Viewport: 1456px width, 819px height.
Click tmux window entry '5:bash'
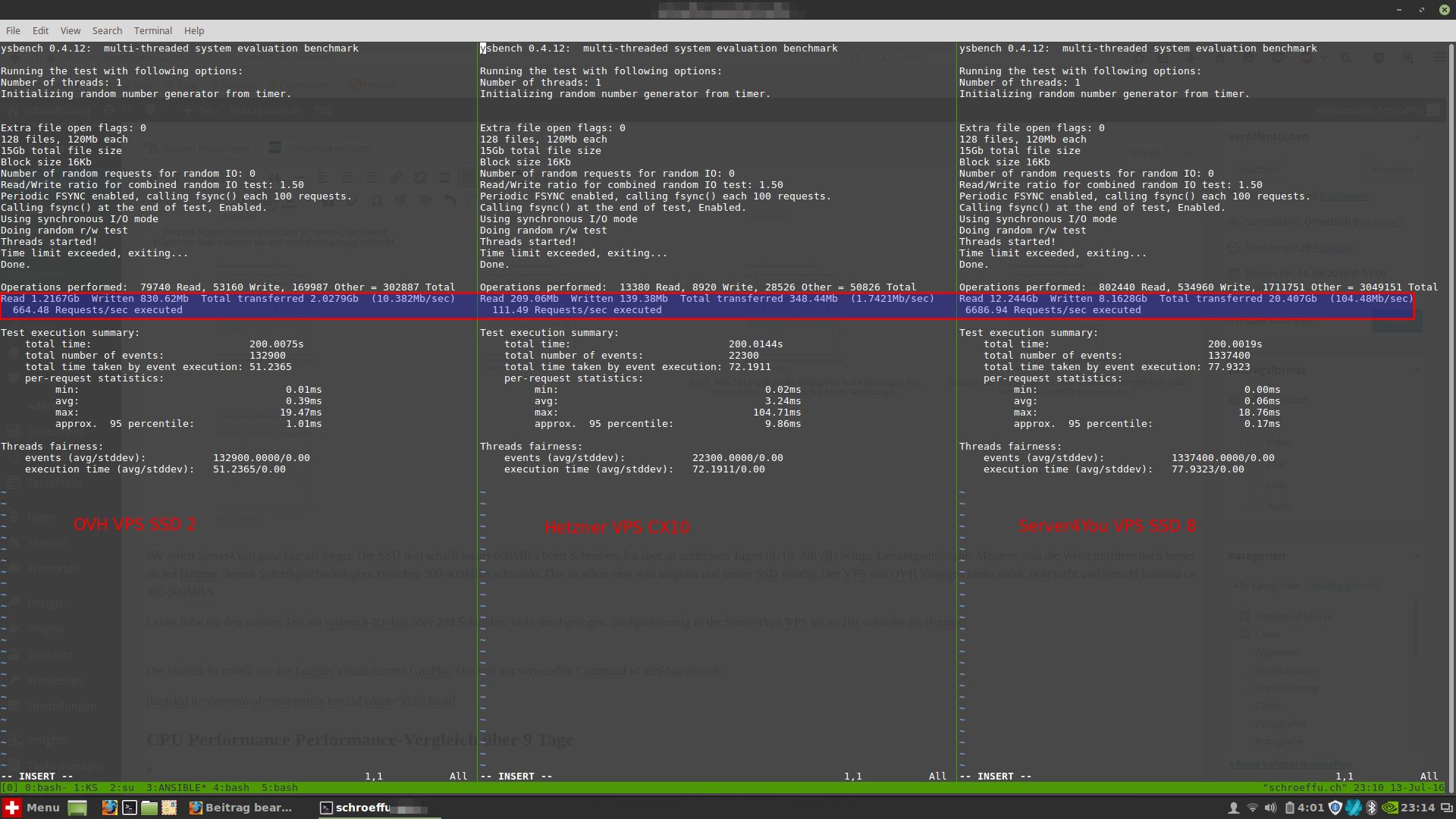coord(280,788)
